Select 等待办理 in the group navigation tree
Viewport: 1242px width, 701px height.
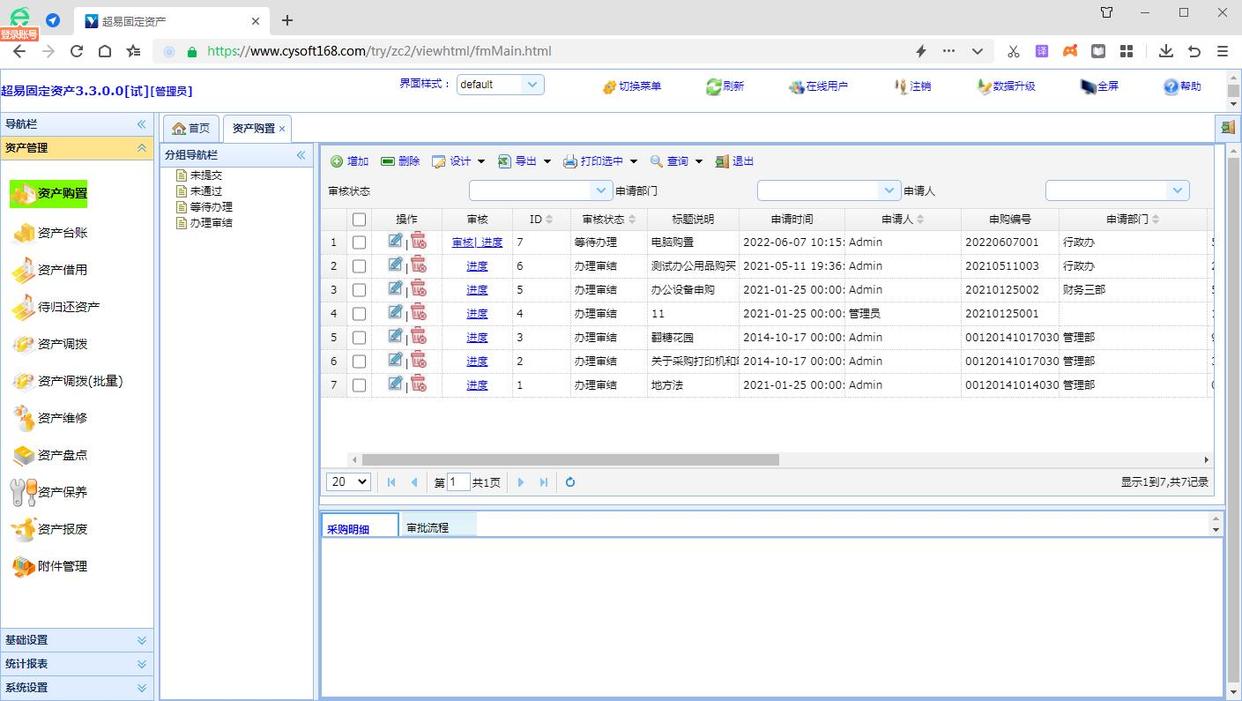[211, 207]
